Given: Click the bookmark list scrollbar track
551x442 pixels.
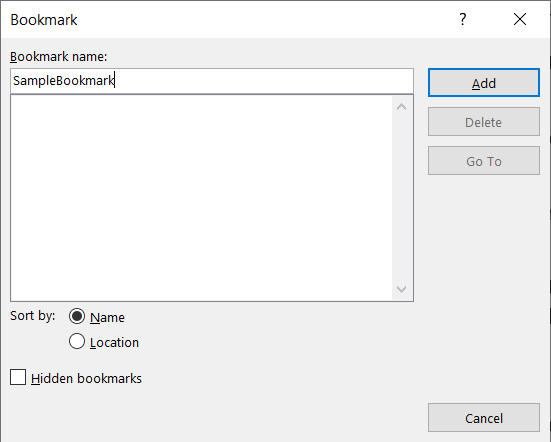Looking at the screenshot, I should pyautogui.click(x=402, y=198).
